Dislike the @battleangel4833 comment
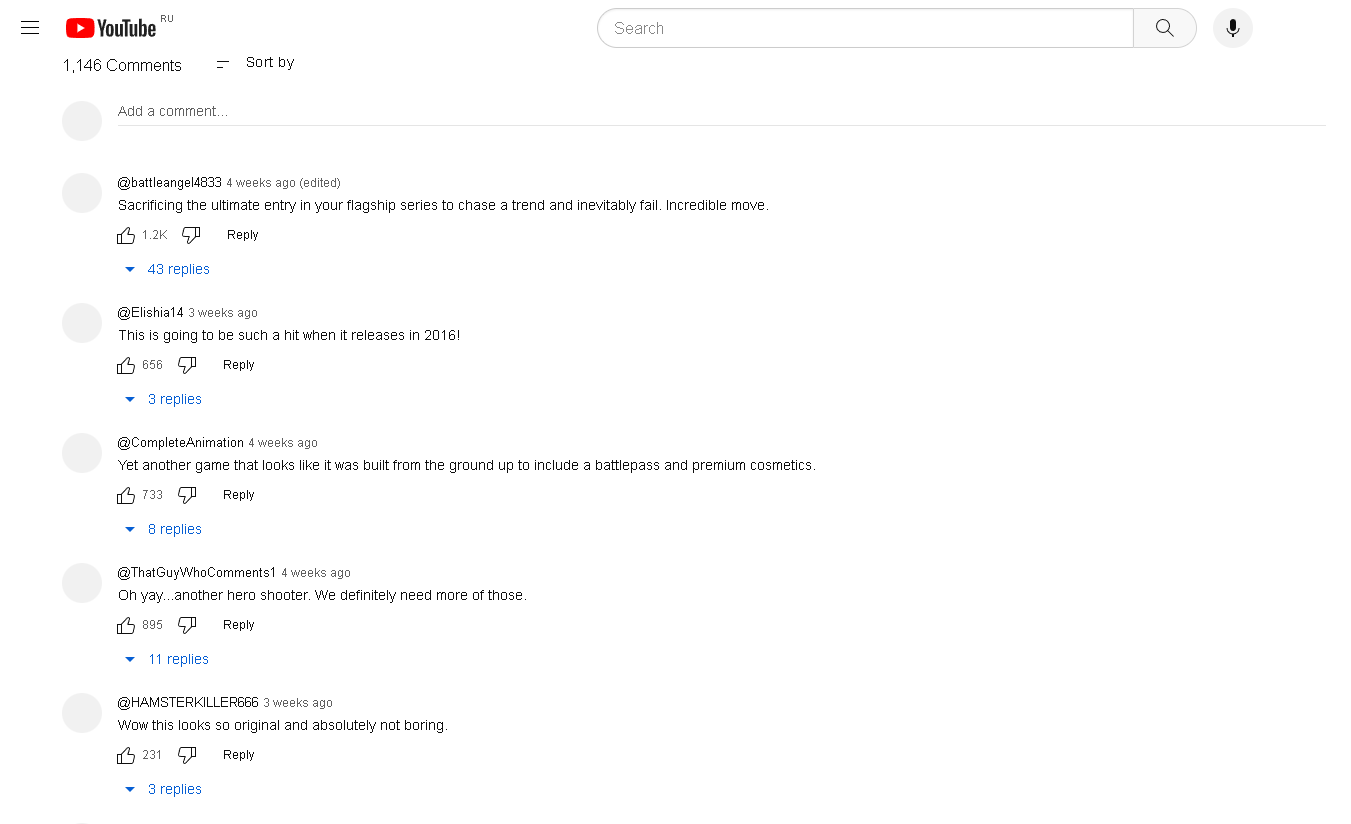The width and height of the screenshot is (1351, 824). click(x=191, y=235)
